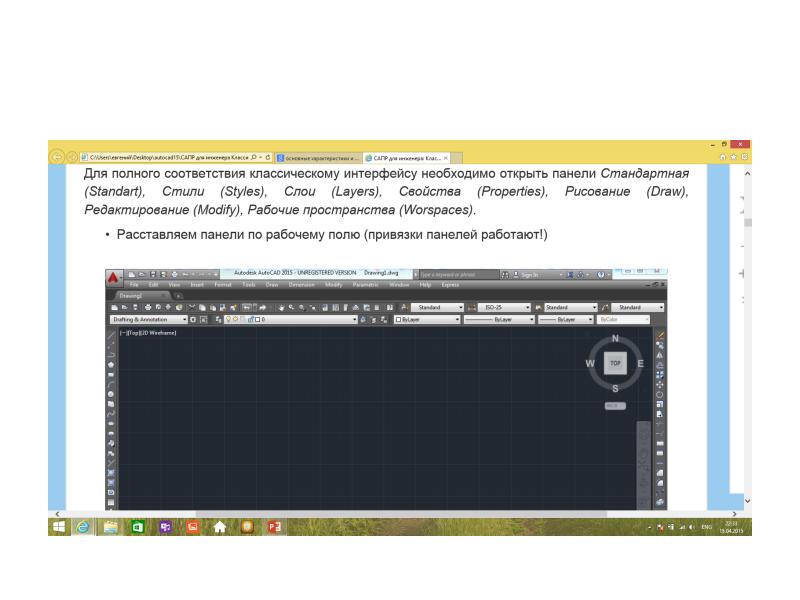Click the page vertical scrollbar down arrow
The height and width of the screenshot is (600, 800).
747,501
